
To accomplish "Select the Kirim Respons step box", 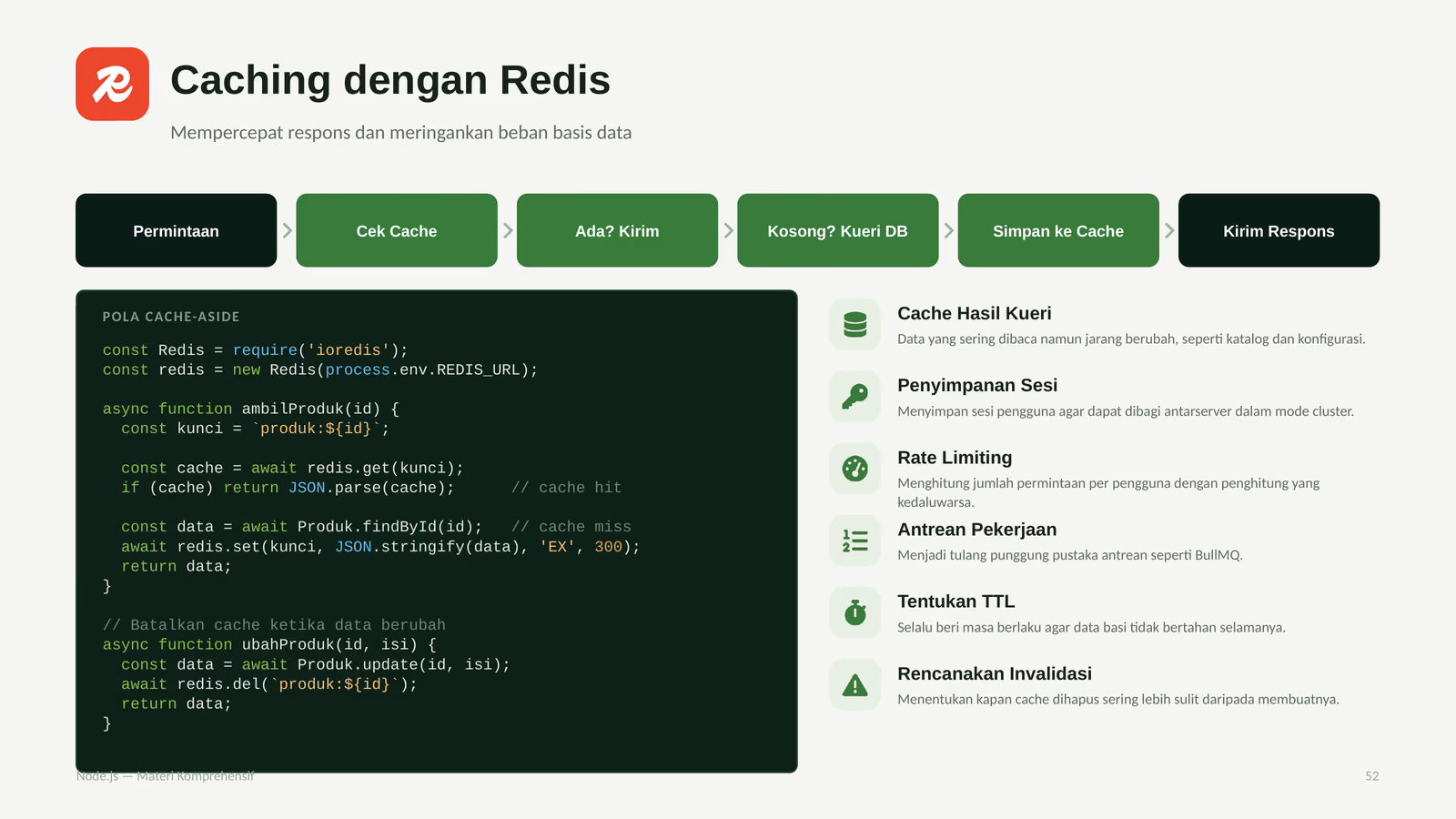I will pyautogui.click(x=1279, y=230).
